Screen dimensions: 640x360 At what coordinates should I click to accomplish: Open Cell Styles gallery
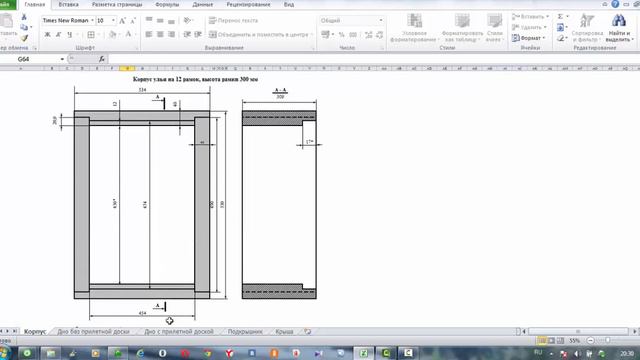point(494,27)
